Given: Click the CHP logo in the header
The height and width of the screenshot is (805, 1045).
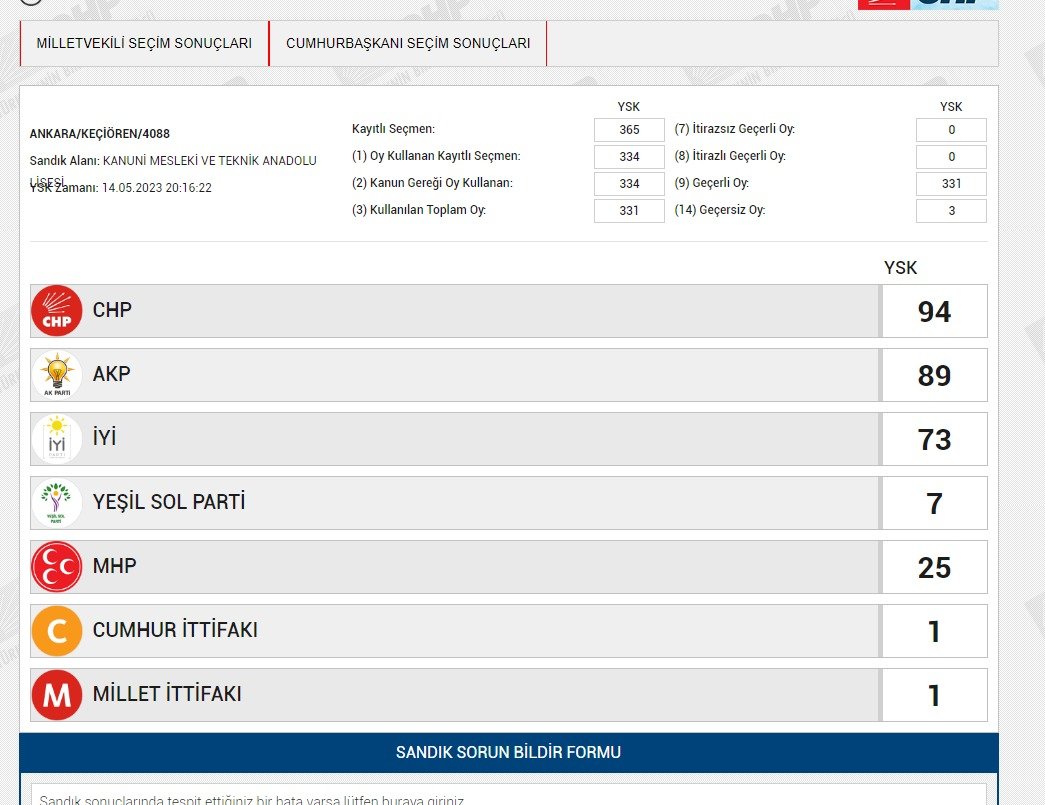Looking at the screenshot, I should (928, 4).
